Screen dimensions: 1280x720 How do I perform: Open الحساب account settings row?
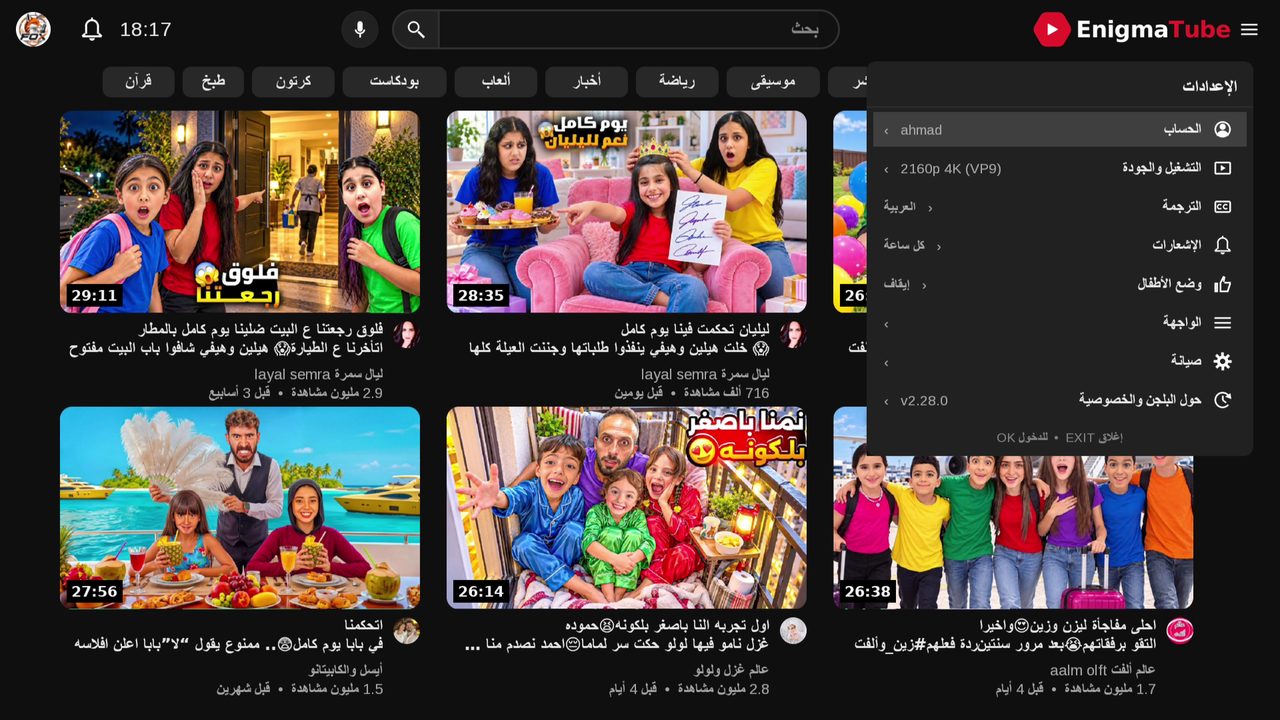[1060, 130]
